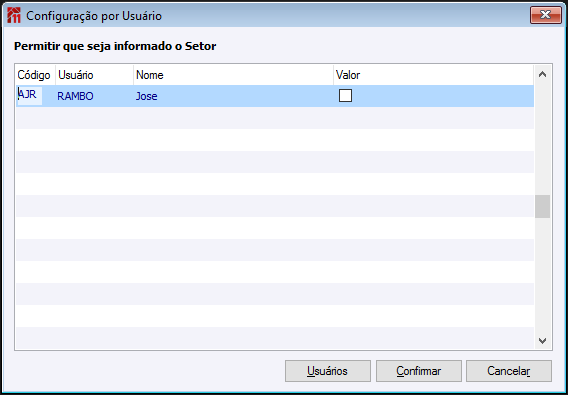Sort by the Usuário column header
Image resolution: width=568 pixels, height=395 pixels.
coord(94,75)
